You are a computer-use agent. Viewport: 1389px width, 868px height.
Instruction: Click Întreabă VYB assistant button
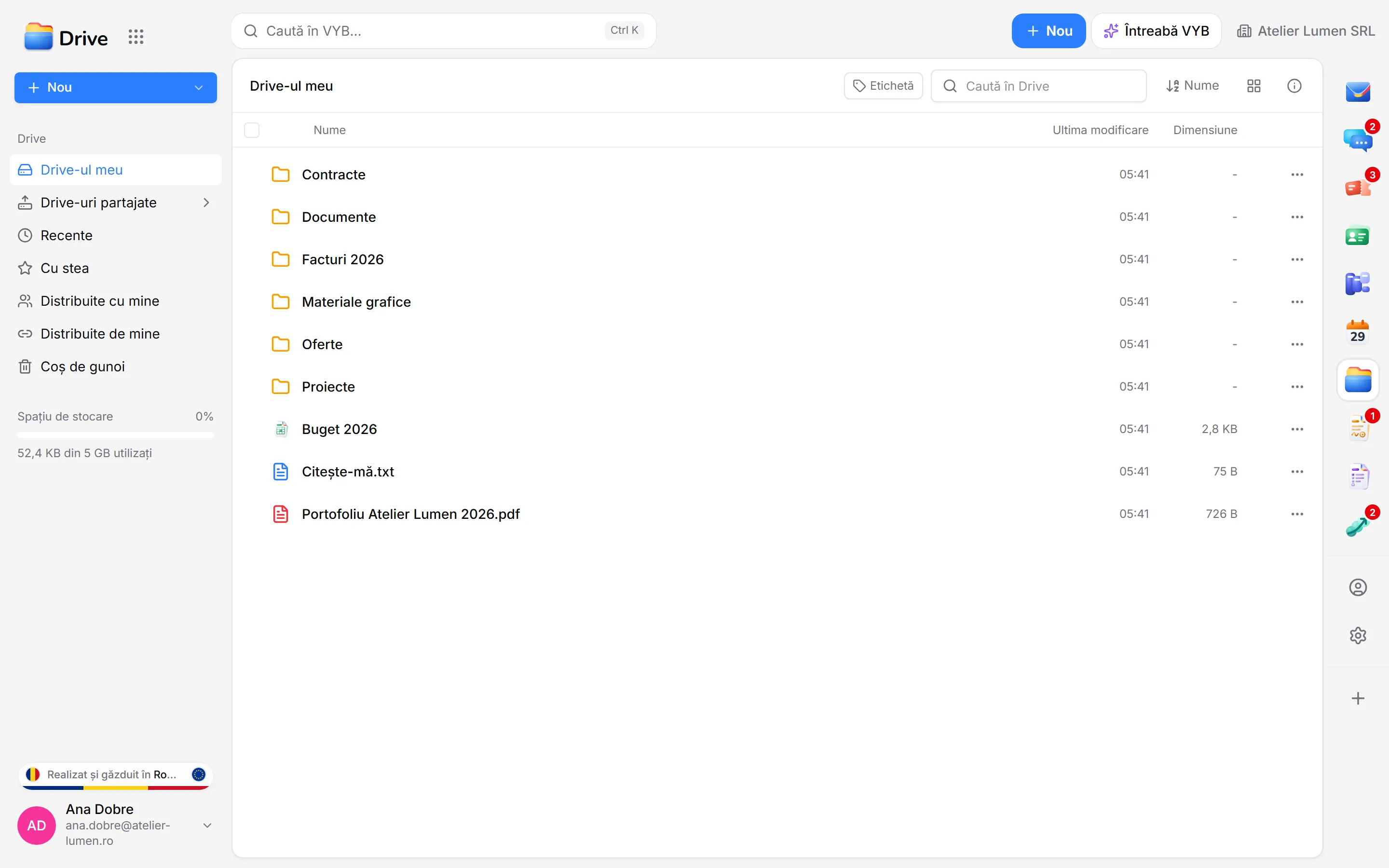coord(1156,31)
